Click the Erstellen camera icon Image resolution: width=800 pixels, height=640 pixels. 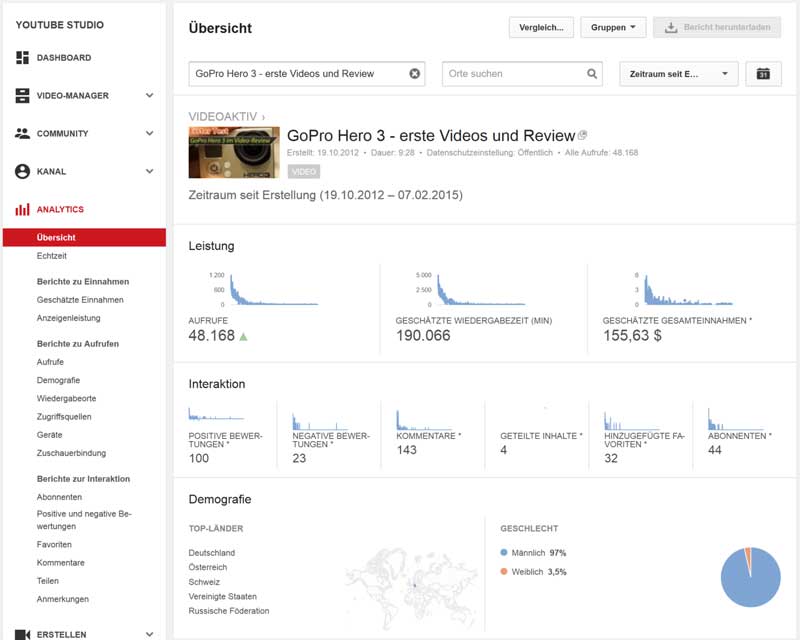coord(22,634)
